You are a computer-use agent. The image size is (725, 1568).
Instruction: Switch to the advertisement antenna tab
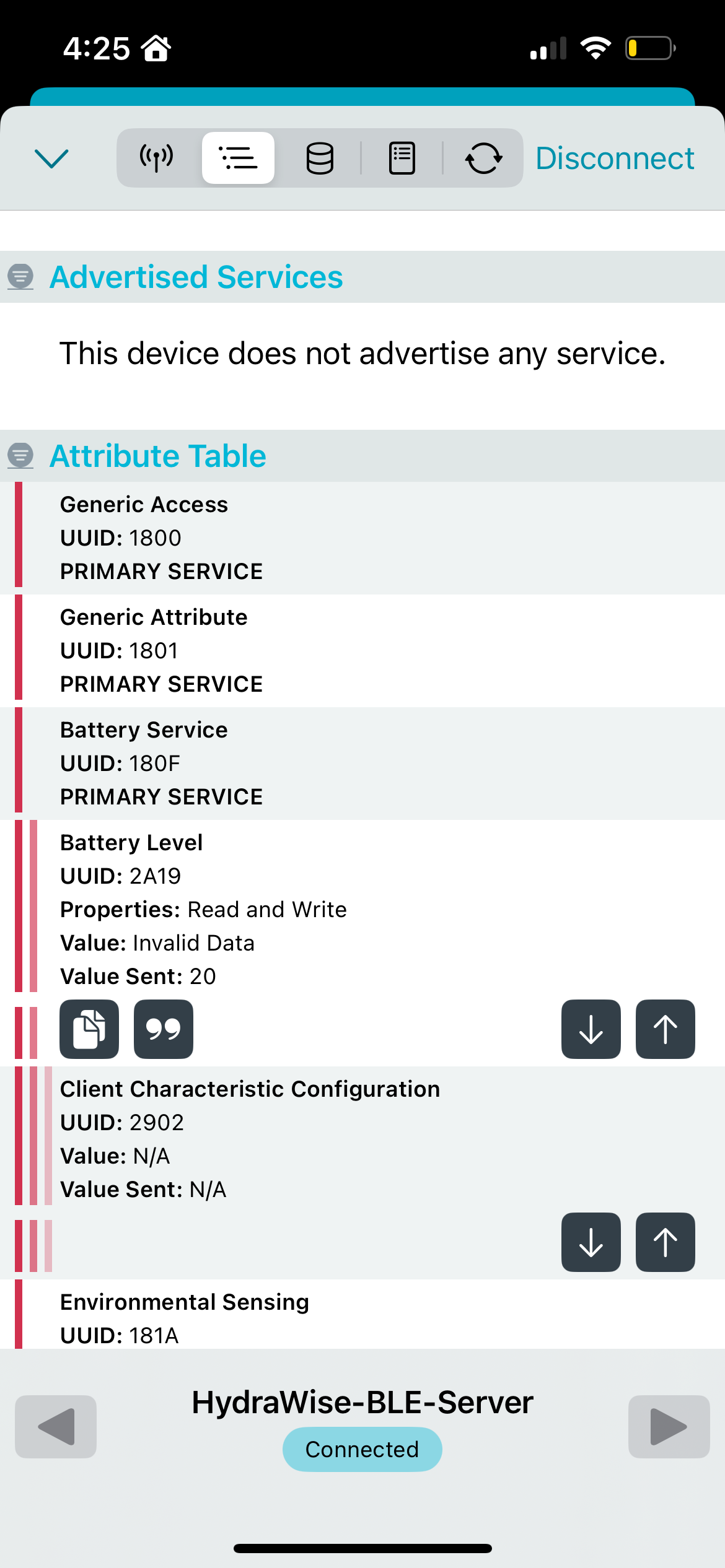(157, 159)
